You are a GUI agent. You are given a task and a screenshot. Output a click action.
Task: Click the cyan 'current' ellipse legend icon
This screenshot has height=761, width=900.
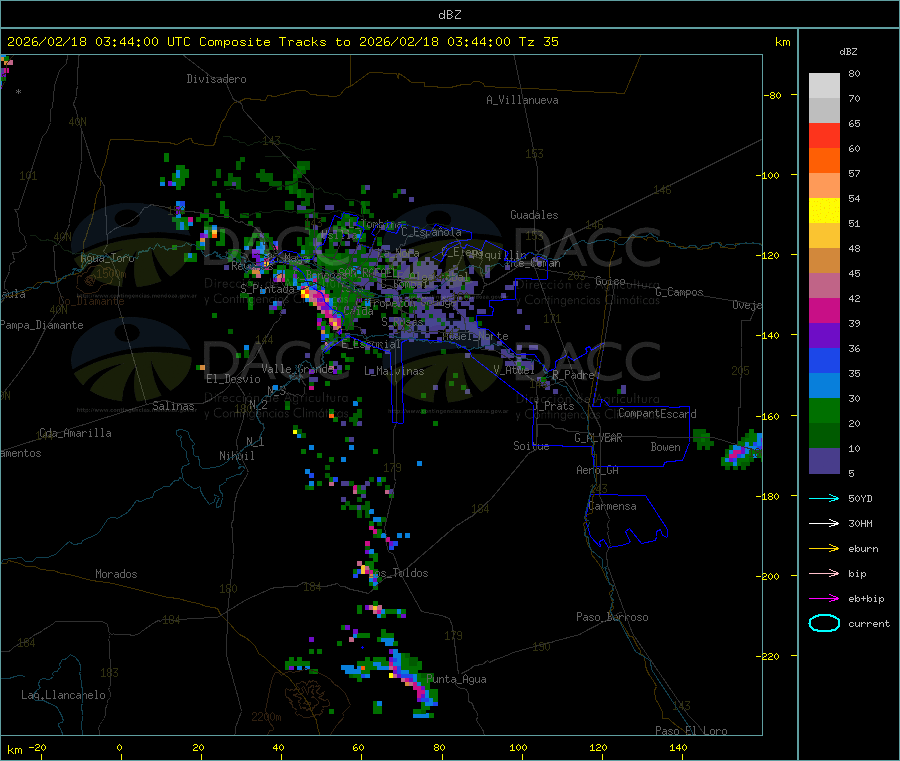[x=824, y=623]
